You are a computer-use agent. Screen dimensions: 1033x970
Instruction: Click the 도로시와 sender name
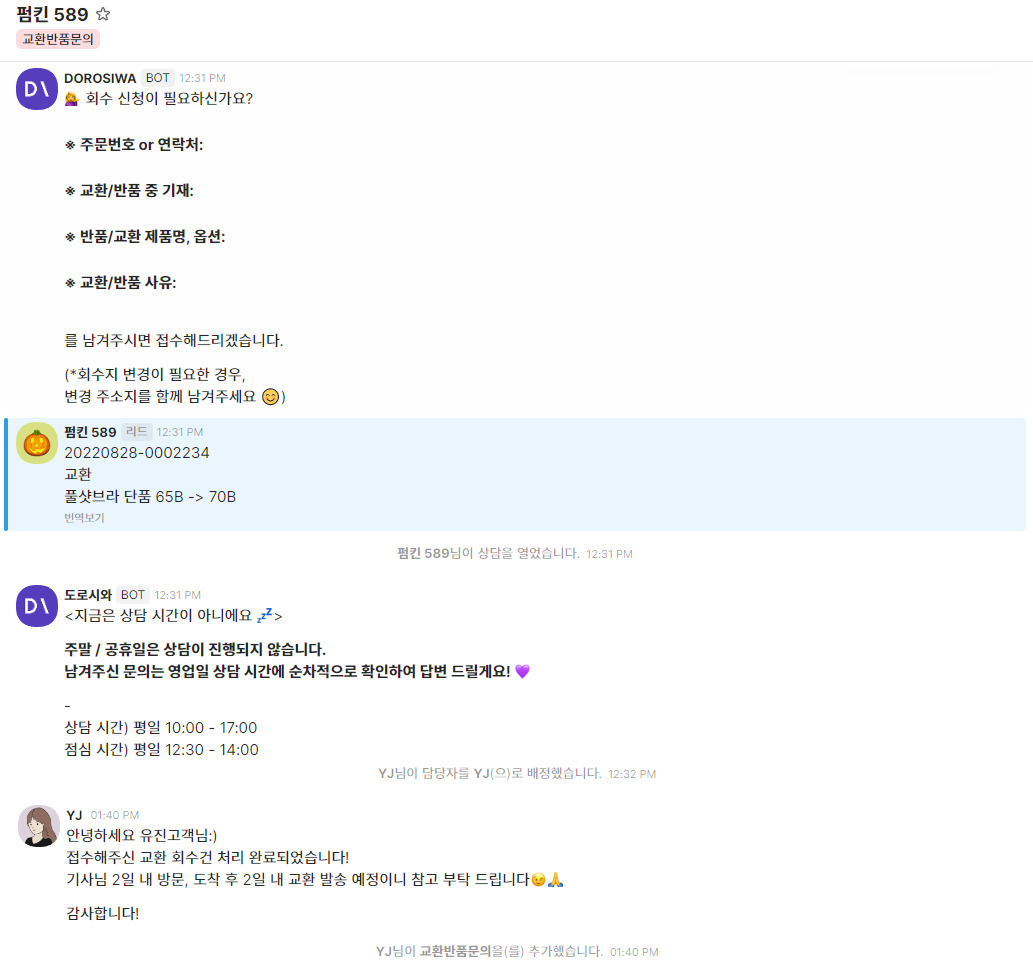pos(88,595)
